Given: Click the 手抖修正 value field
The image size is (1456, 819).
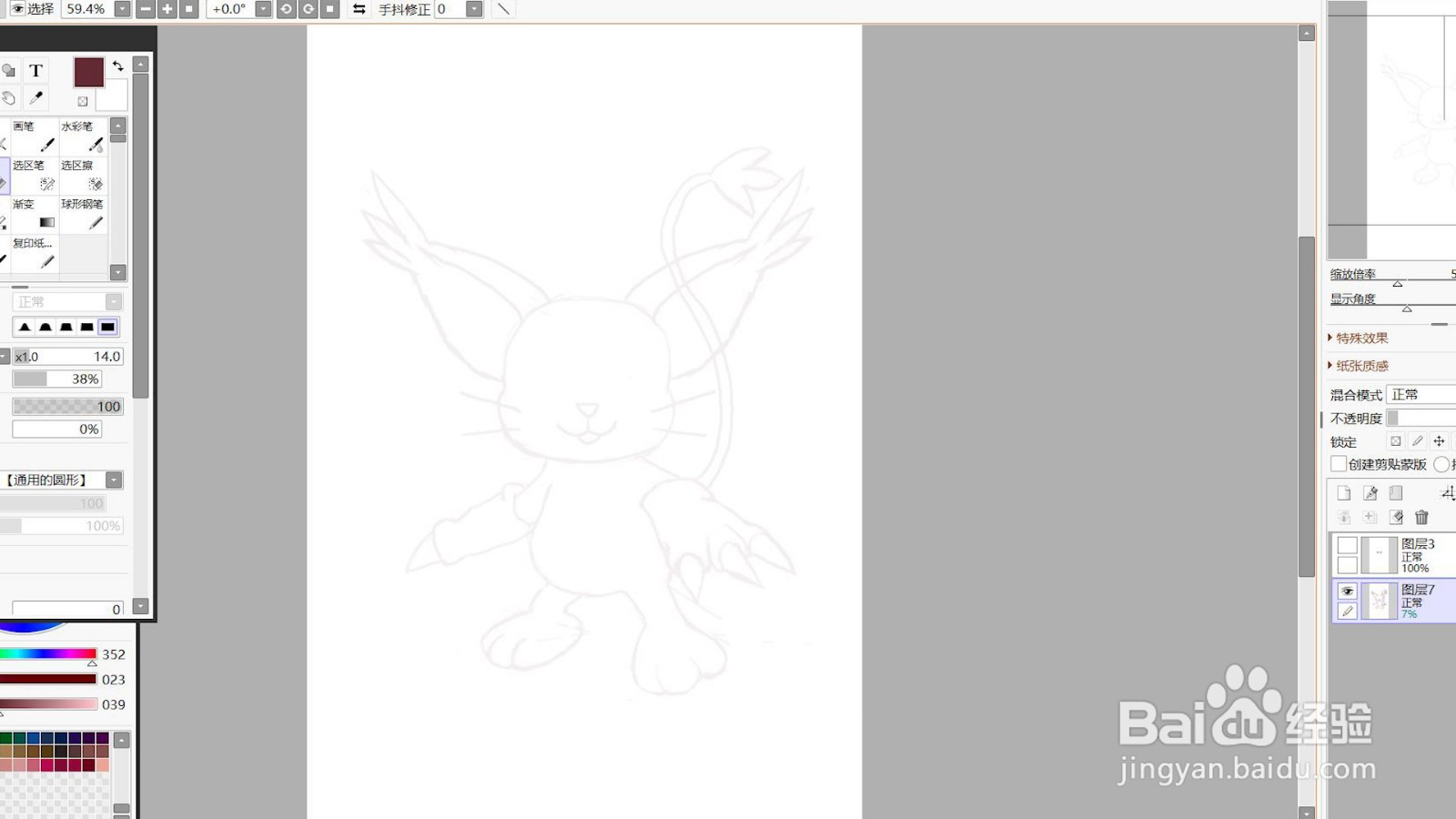Looking at the screenshot, I should pyautogui.click(x=450, y=9).
